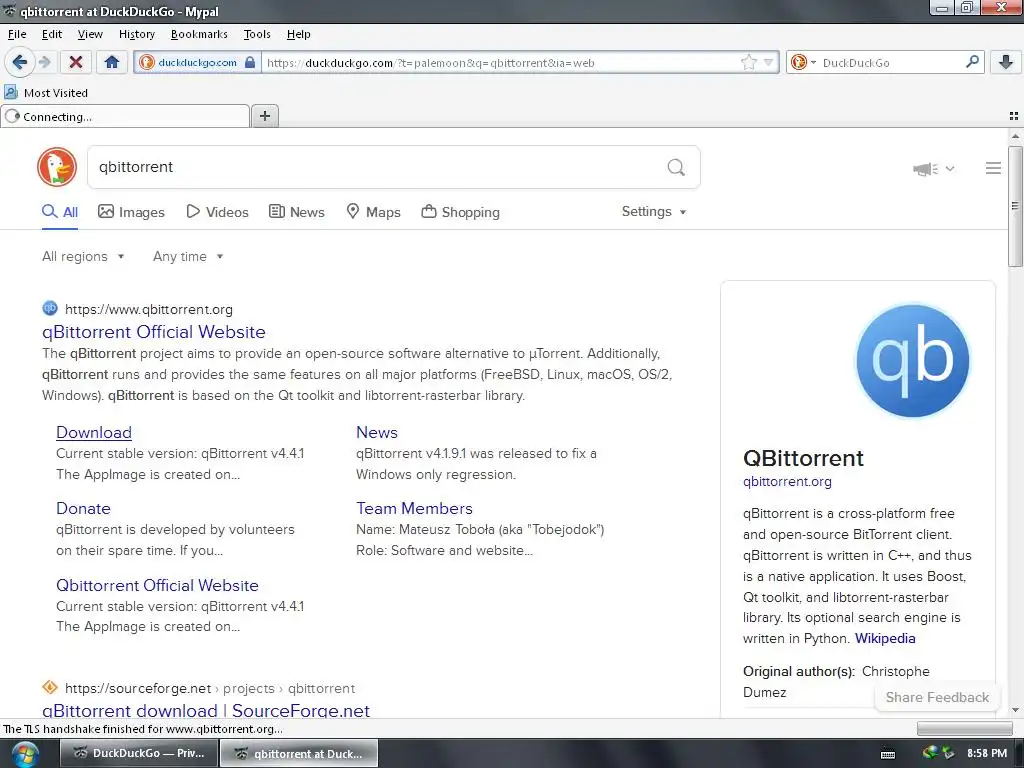This screenshot has width=1024, height=768.
Task: Open the View menu
Action: click(89, 34)
